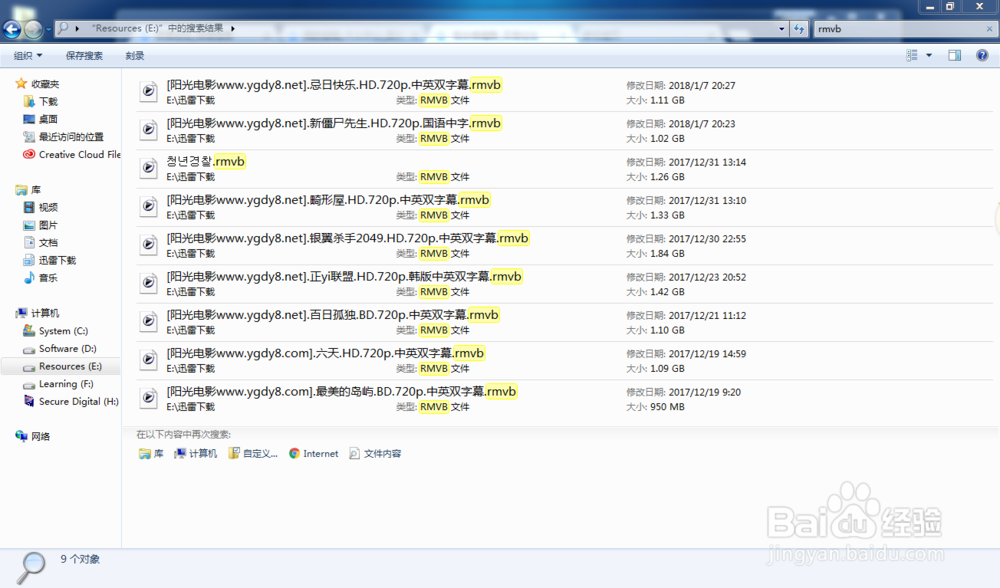1000x588 pixels.
Task: Click the rmvb search input field
Action: point(899,29)
